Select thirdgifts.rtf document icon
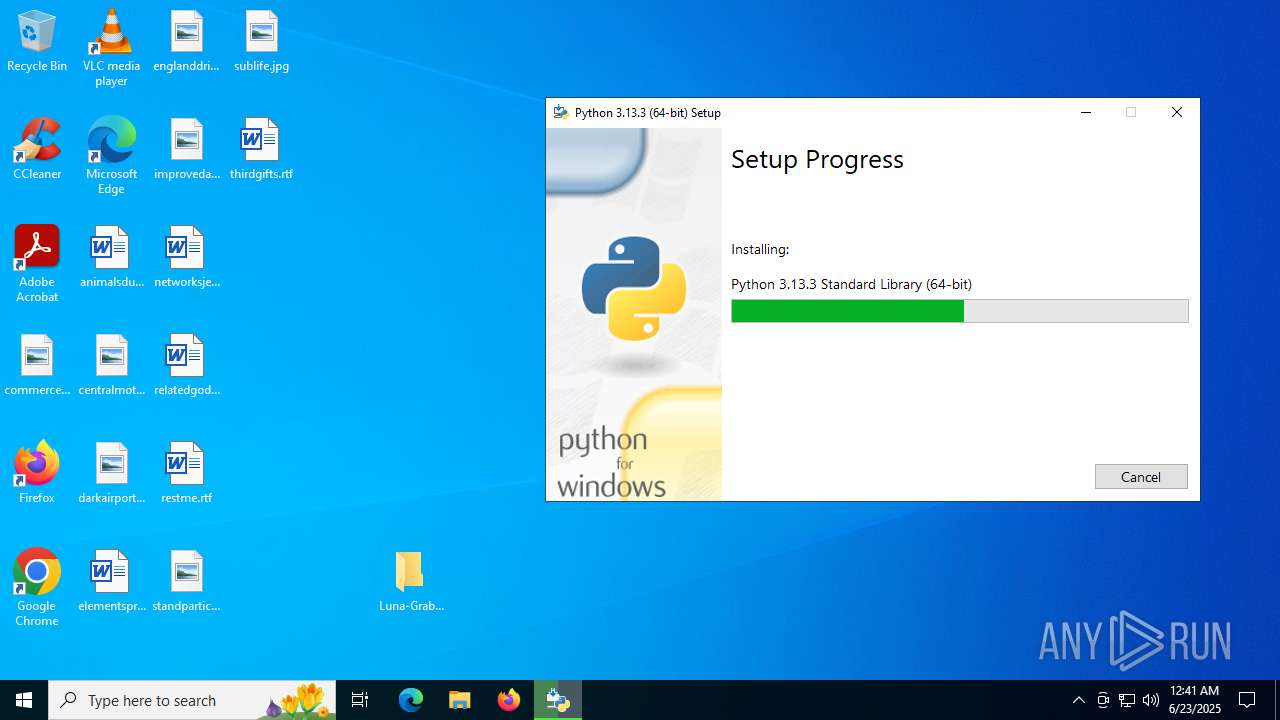This screenshot has width=1280, height=720. click(261, 150)
